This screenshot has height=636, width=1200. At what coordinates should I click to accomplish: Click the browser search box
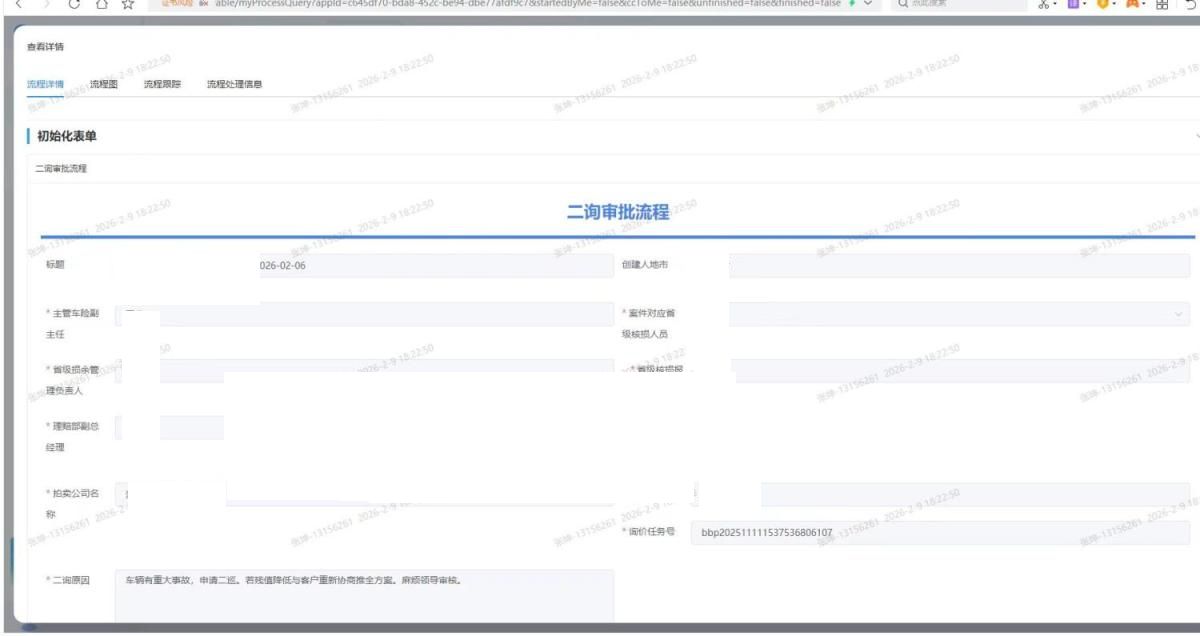click(960, 5)
